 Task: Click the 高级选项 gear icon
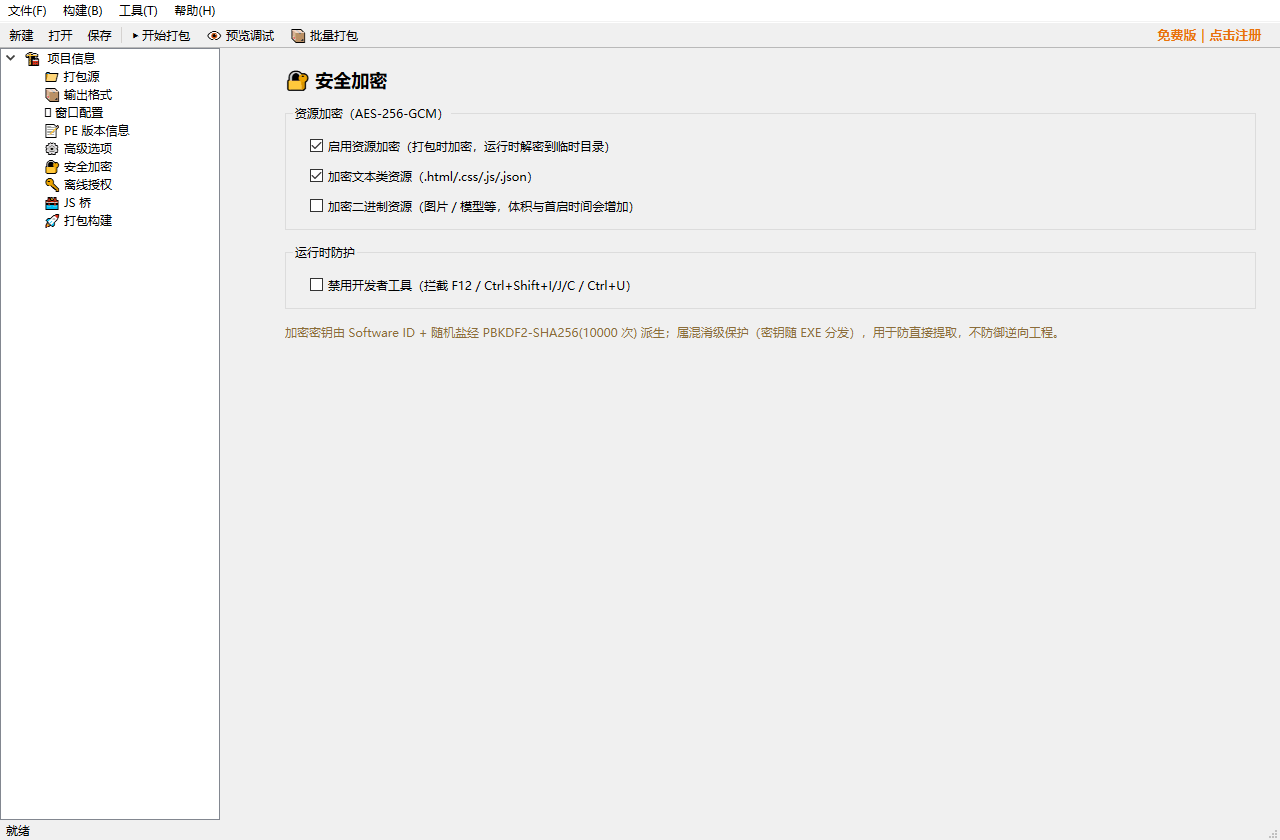tap(52, 149)
